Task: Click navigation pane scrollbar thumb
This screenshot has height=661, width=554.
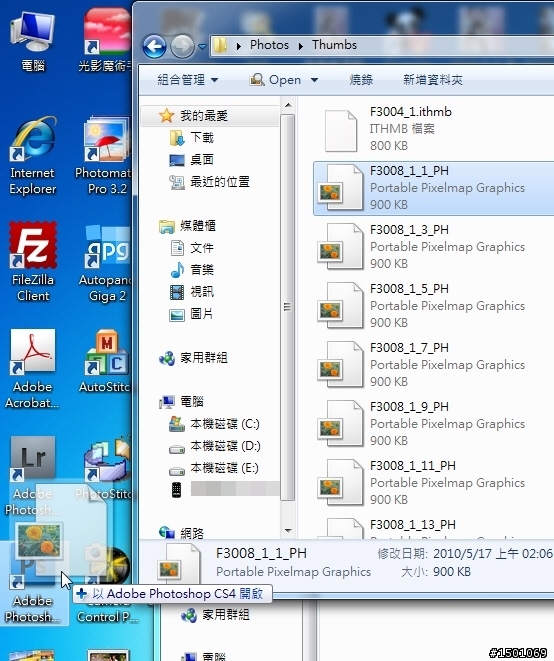Action: click(x=287, y=307)
